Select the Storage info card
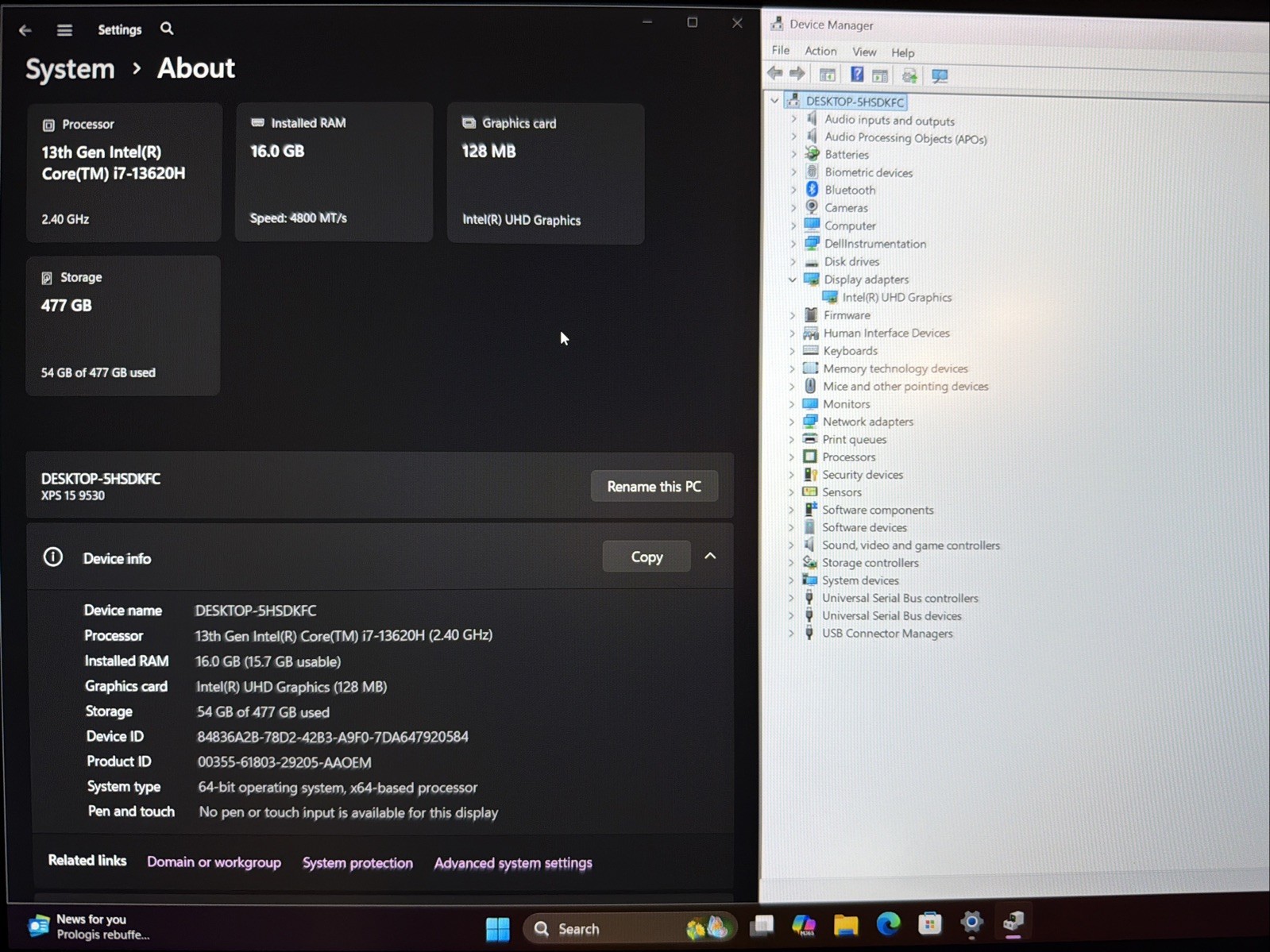This screenshot has width=1270, height=952. pos(123,326)
